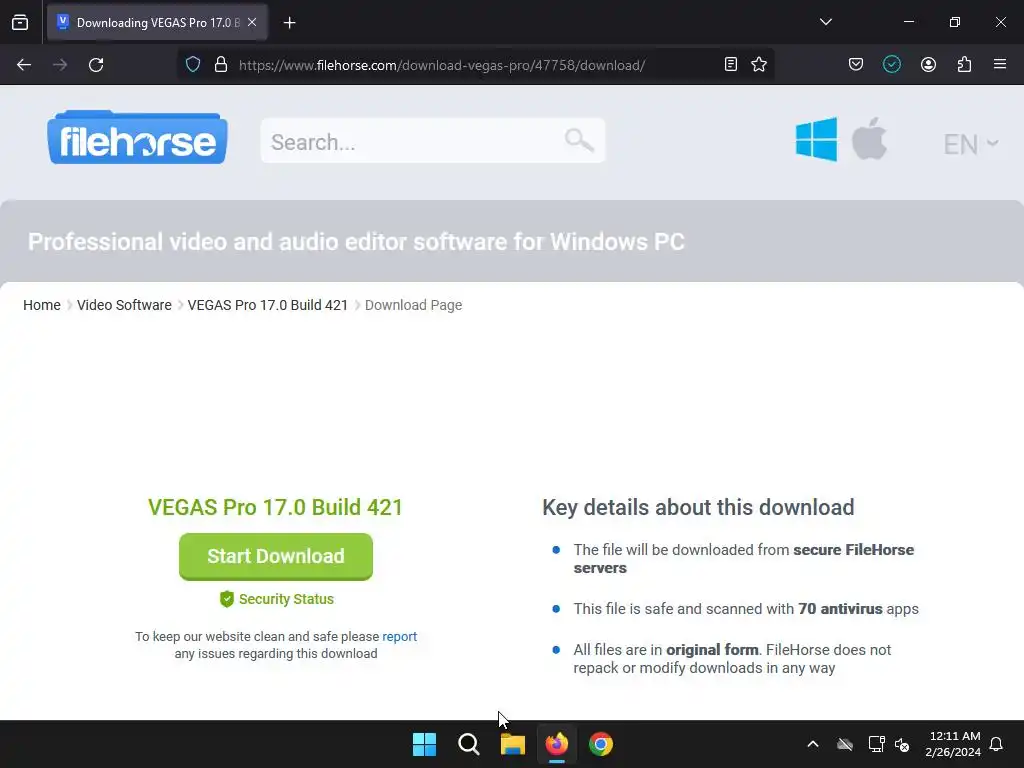The width and height of the screenshot is (1024, 768).
Task: Click the original form bullet text
Action: tap(732, 658)
